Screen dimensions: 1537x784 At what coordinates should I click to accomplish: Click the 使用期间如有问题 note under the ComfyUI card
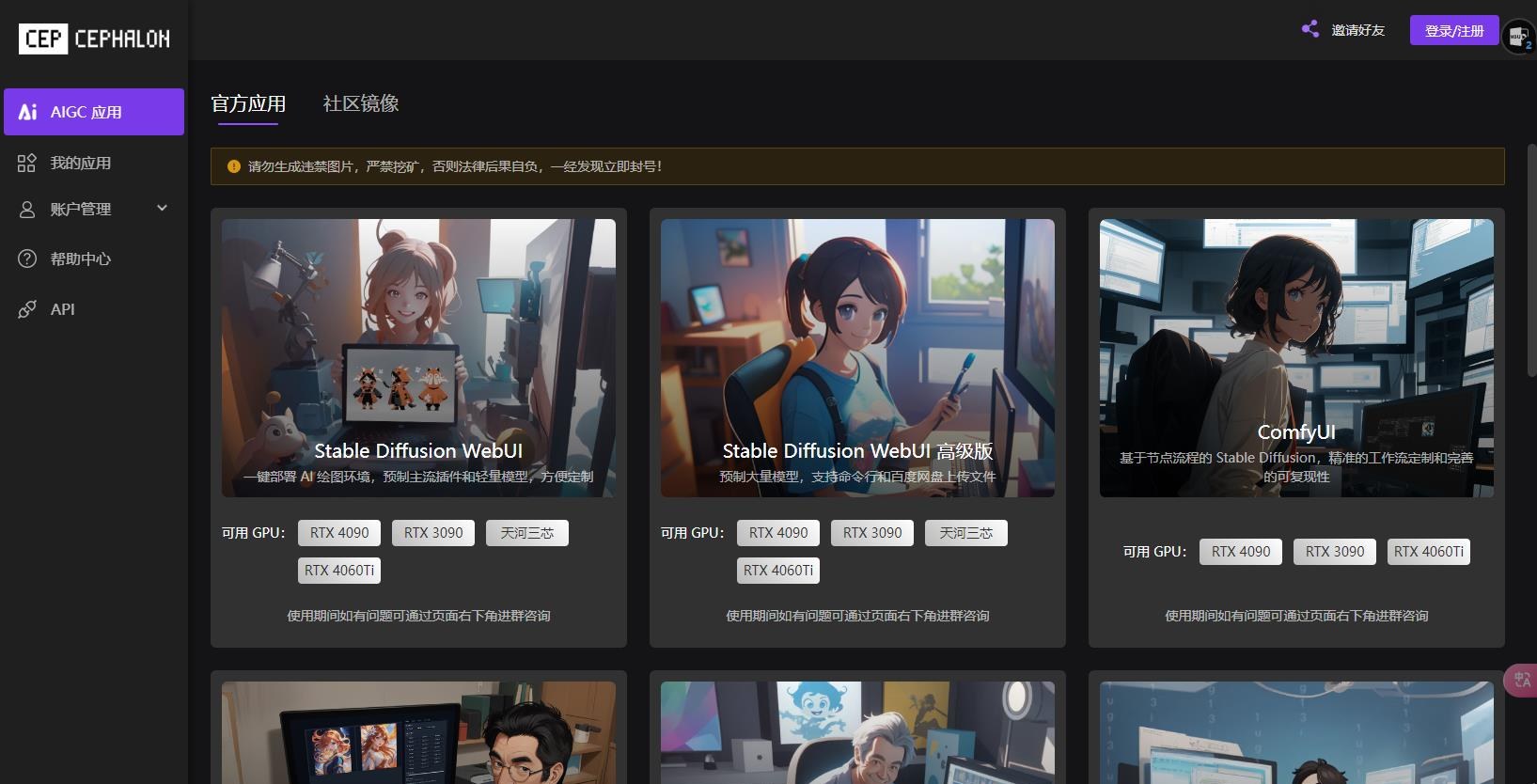pyautogui.click(x=1296, y=616)
